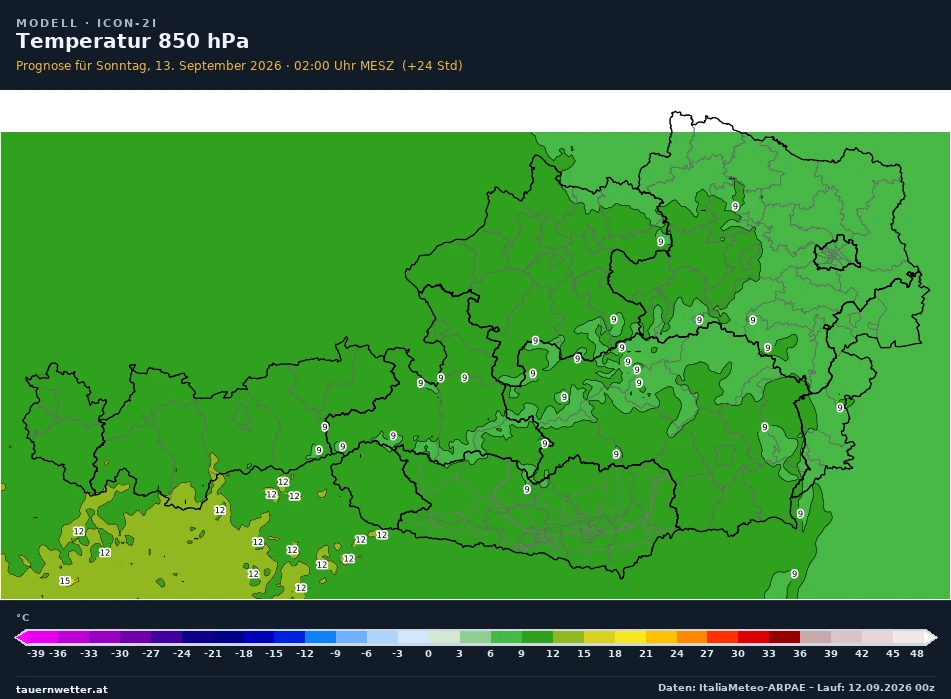This screenshot has height=699, width=951.
Task: Pick the dusty pink swatch between 36 and 39
Action: coord(815,637)
